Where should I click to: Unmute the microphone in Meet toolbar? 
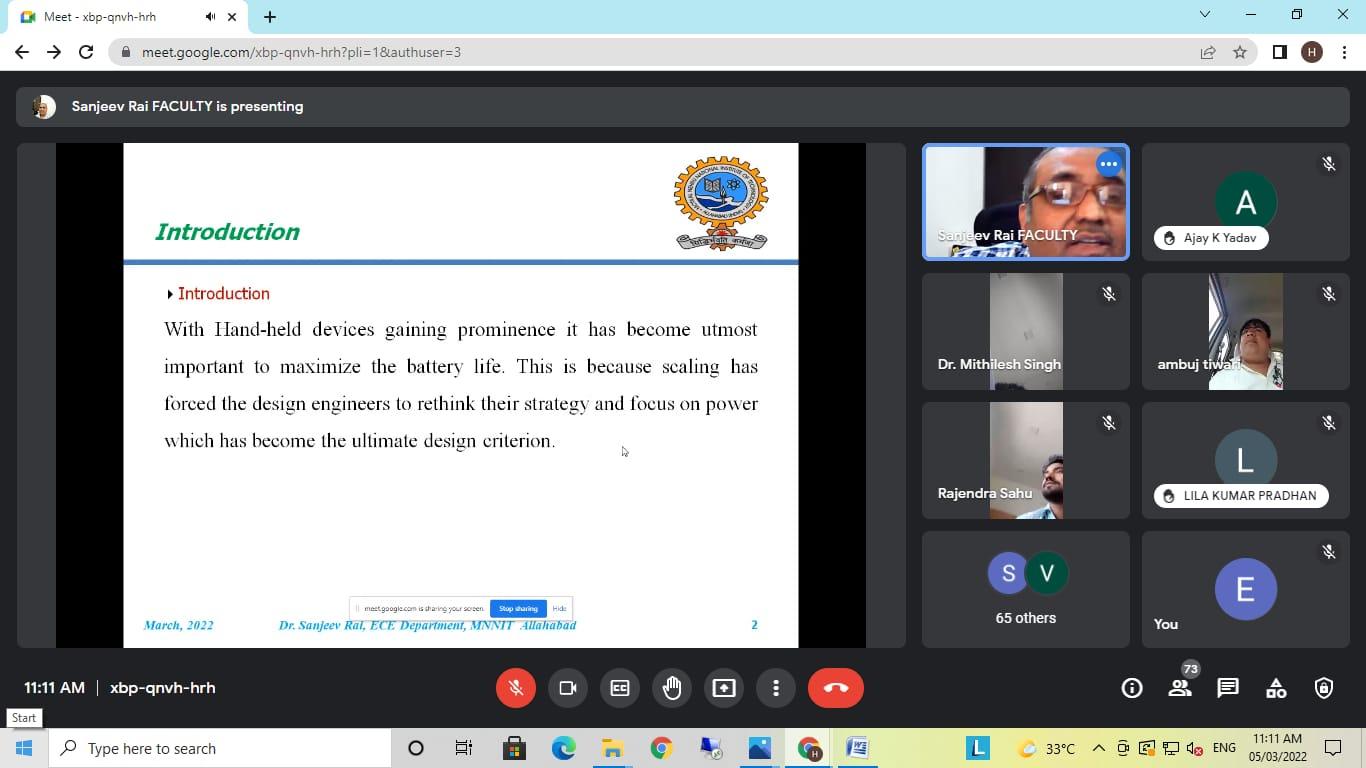(516, 688)
